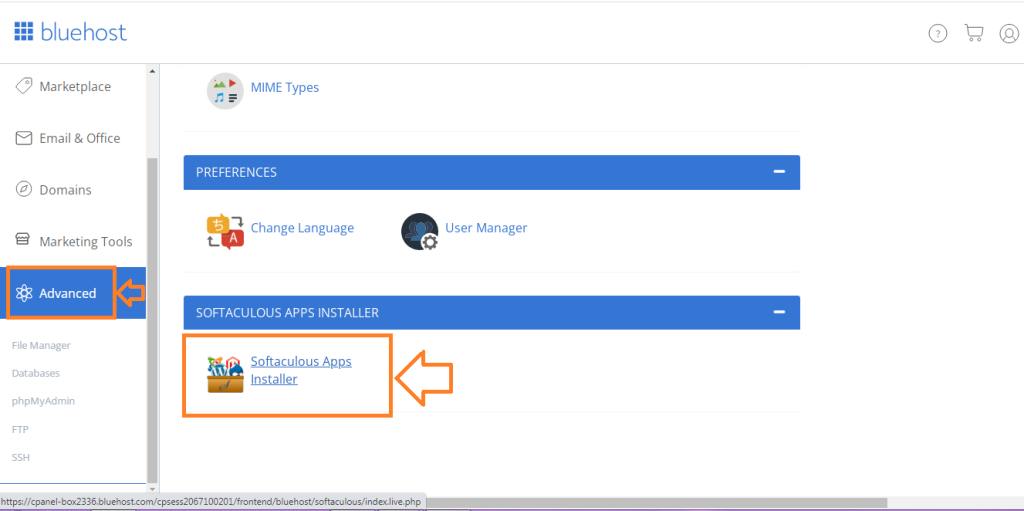Open the user account profile icon
The width and height of the screenshot is (1024, 511).
(1010, 34)
